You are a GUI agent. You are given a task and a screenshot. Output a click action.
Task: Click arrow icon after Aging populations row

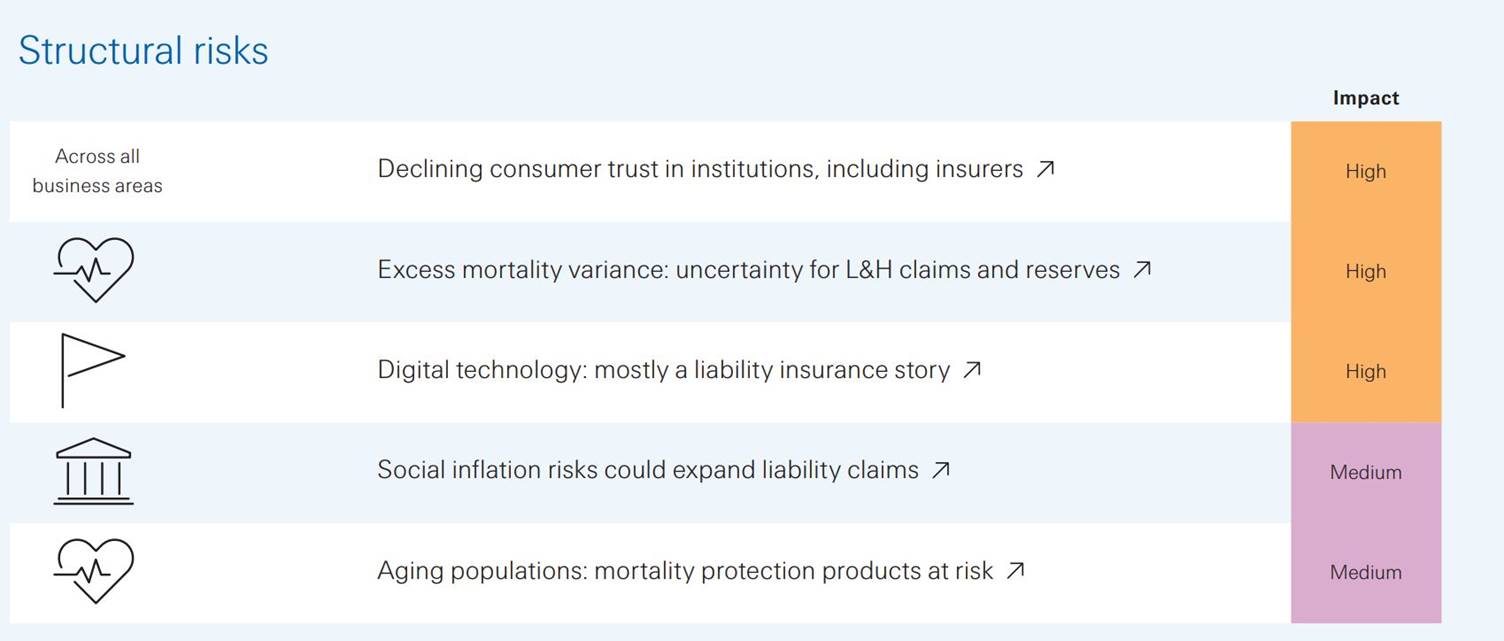[1015, 571]
